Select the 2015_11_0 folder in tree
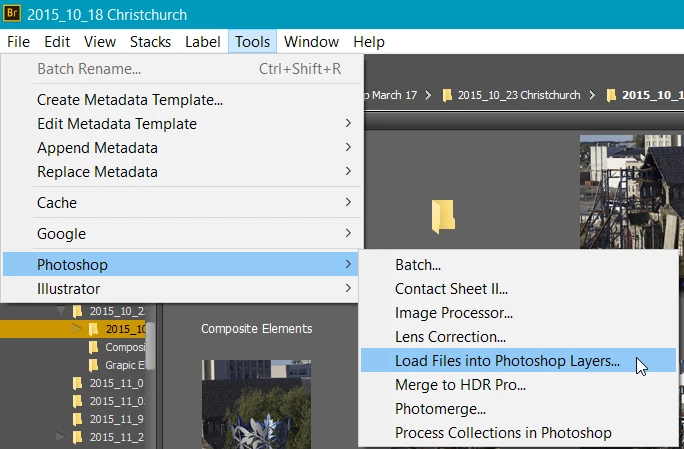This screenshot has height=449, width=684. (x=109, y=383)
